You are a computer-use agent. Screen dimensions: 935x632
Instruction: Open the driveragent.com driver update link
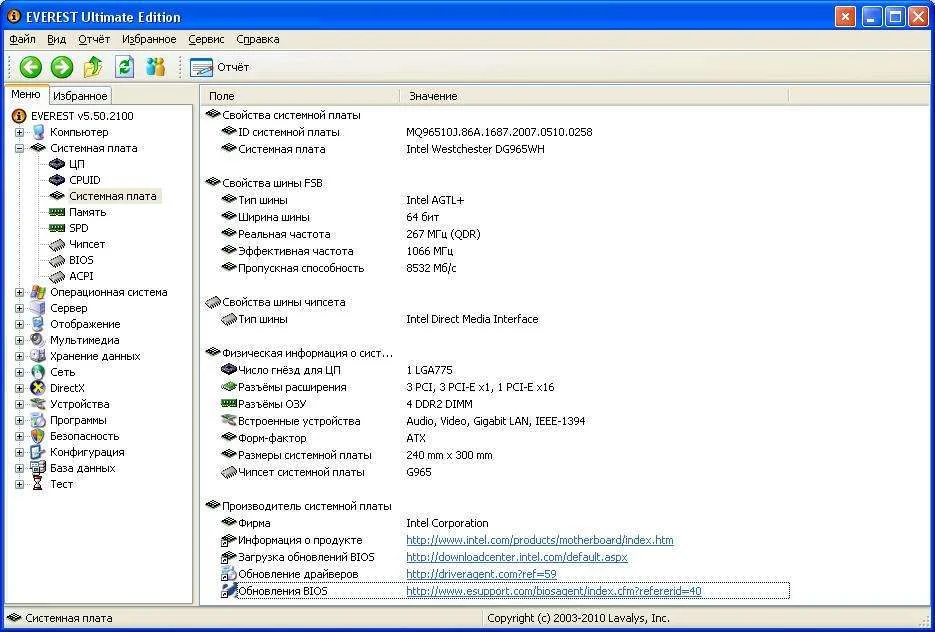point(481,574)
